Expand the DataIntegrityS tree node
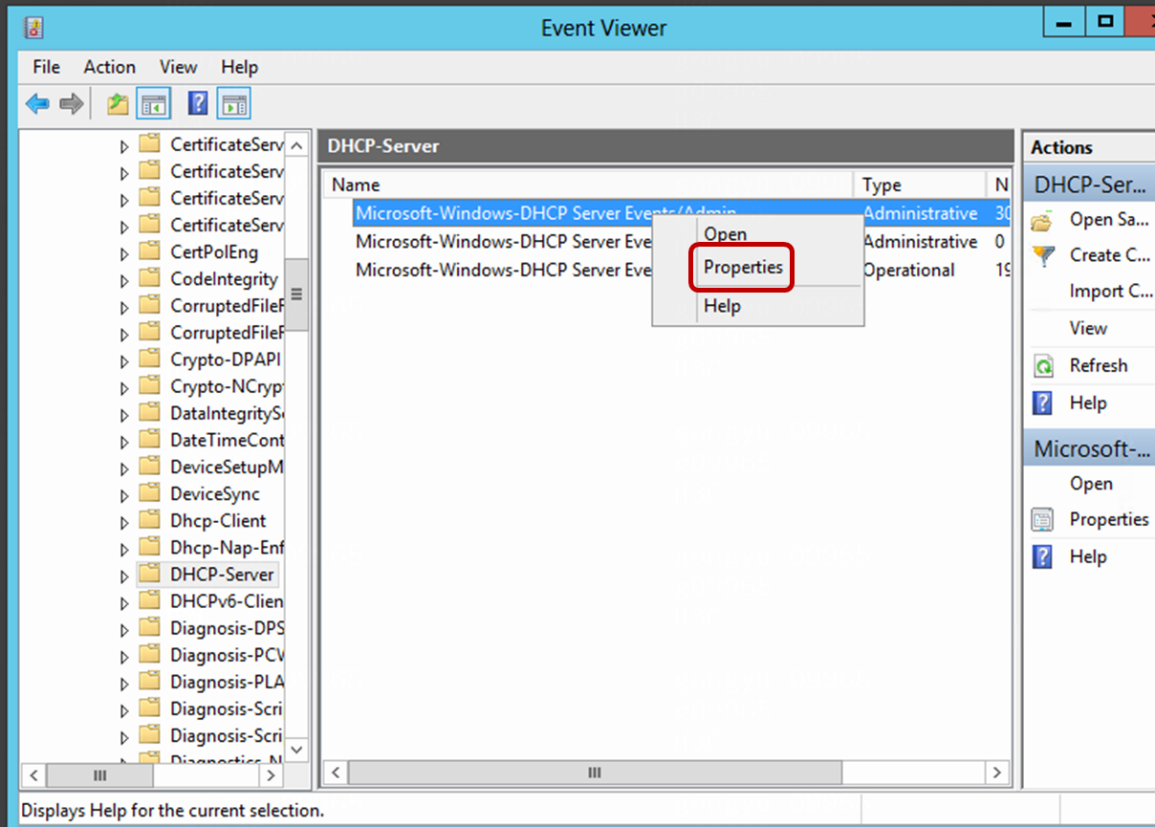This screenshot has height=827, width=1155. (124, 415)
